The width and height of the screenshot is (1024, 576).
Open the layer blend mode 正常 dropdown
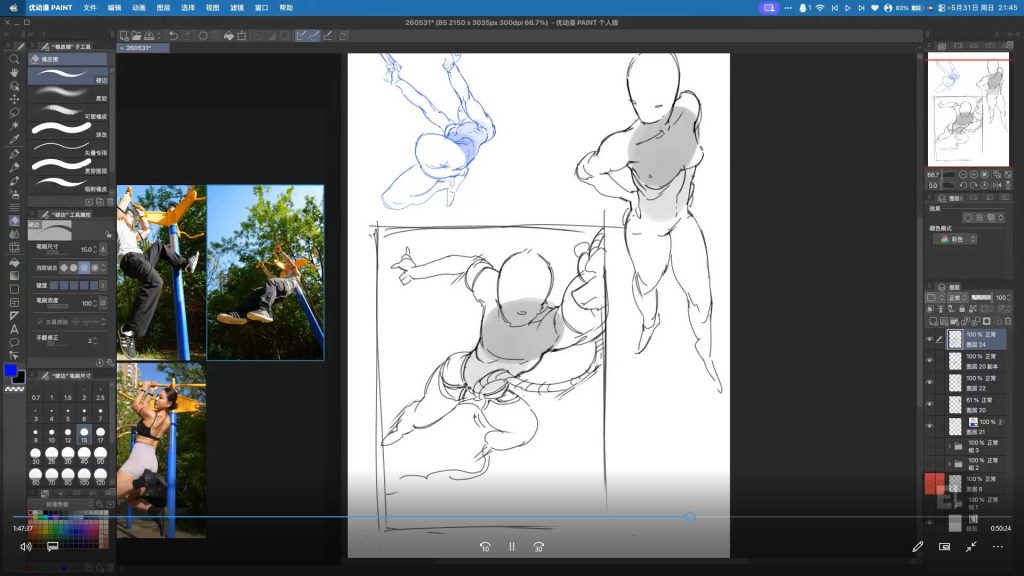click(x=959, y=297)
